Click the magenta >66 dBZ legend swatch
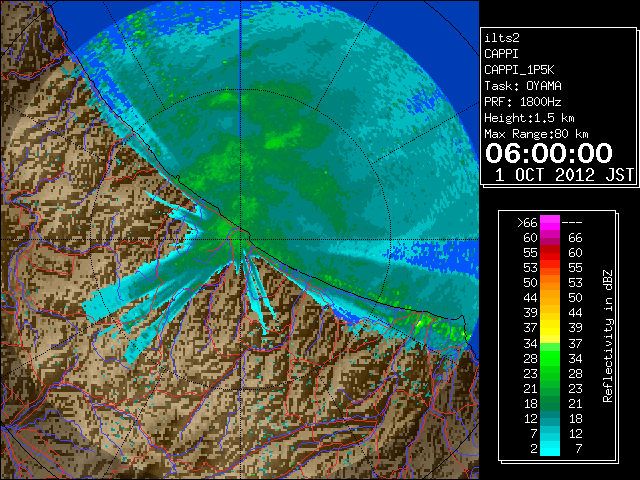This screenshot has height=480, width=640. 550,223
